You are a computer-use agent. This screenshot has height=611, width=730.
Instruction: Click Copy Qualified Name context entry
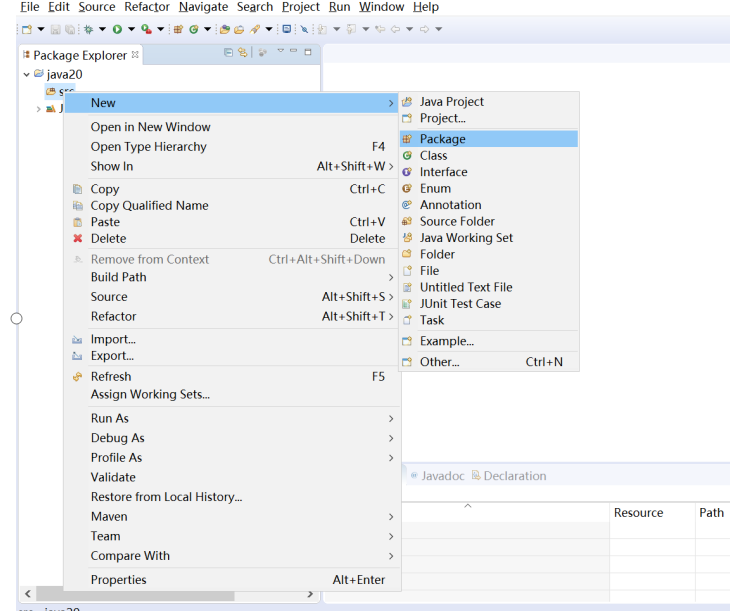pyautogui.click(x=232, y=205)
